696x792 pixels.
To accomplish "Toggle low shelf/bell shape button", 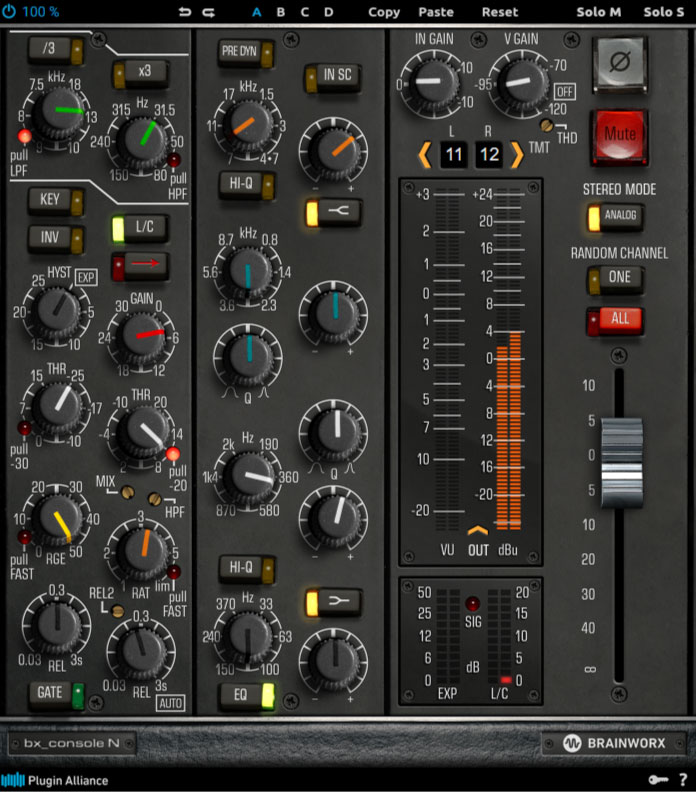I will point(334,602).
